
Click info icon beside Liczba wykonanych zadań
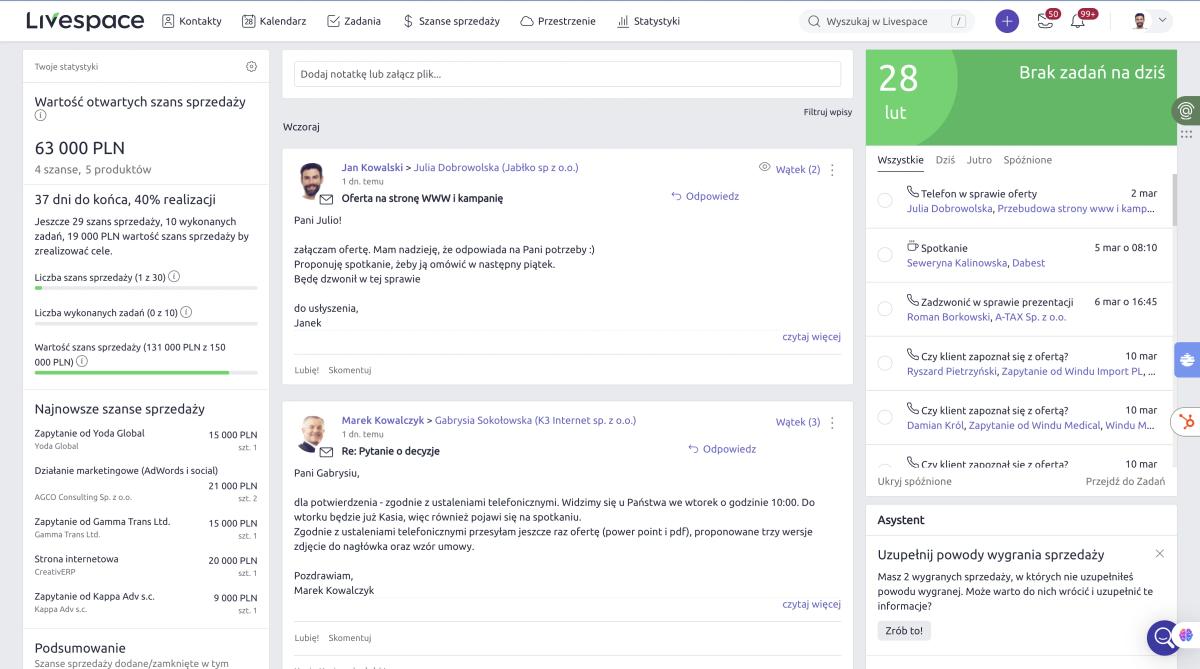[186, 312]
